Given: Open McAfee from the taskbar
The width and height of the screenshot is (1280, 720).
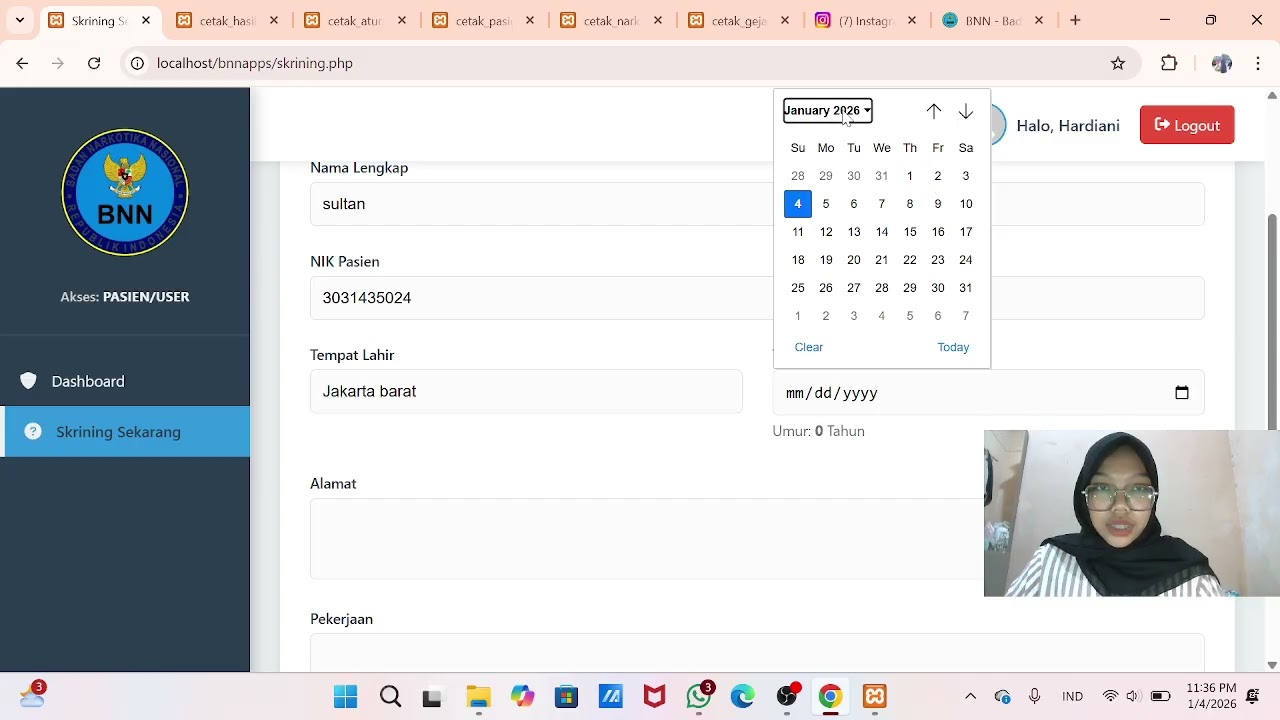Looking at the screenshot, I should point(654,697).
